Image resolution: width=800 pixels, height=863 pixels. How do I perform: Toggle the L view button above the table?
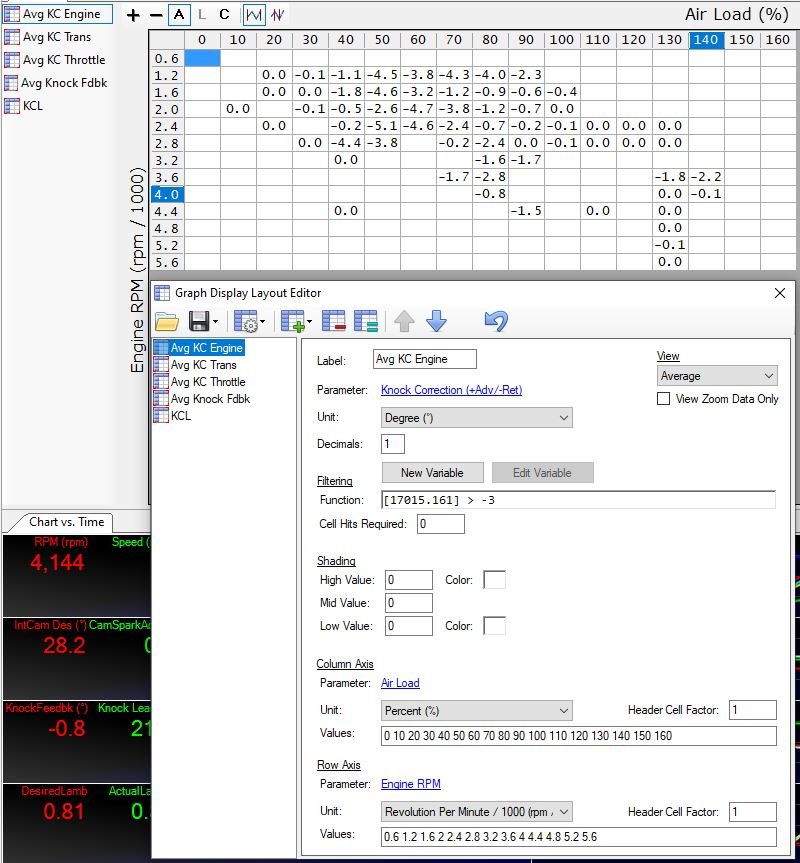coord(202,14)
